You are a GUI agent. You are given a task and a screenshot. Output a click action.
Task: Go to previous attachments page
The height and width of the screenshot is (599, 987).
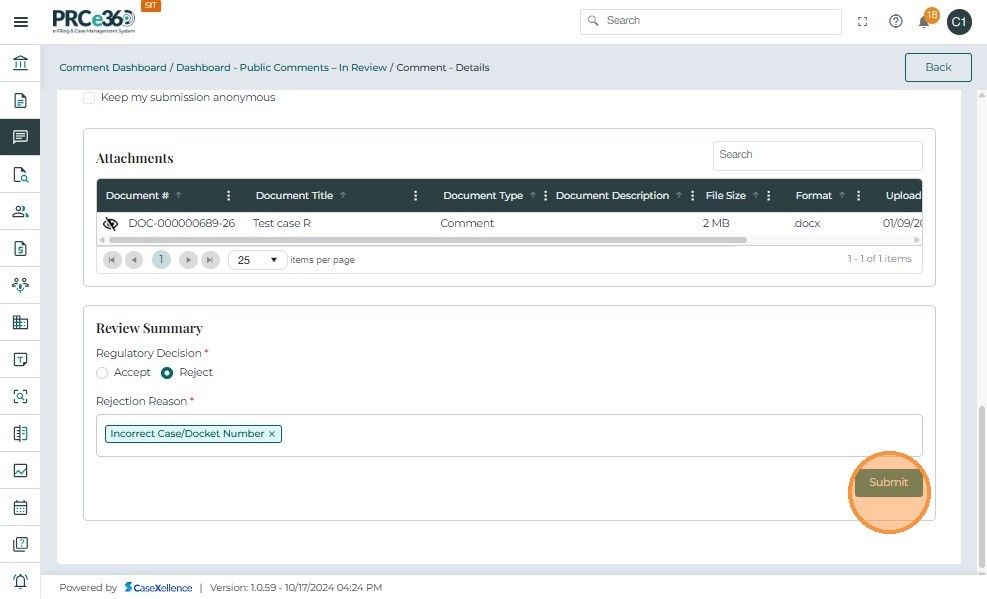[x=133, y=260]
